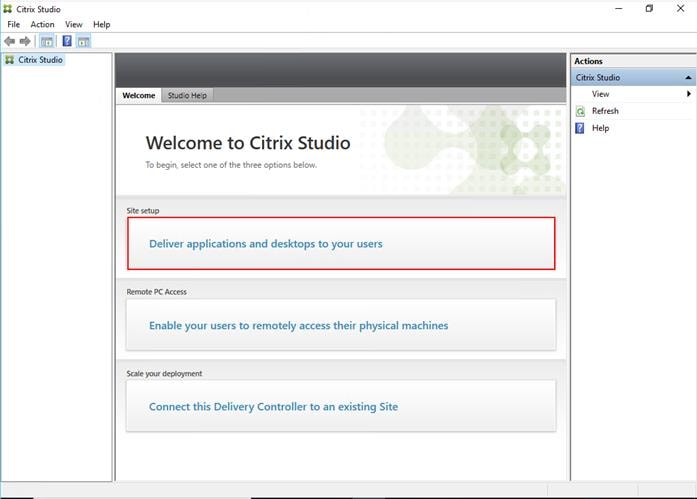Select Deliver applications and desktops to your users
The image size is (697, 499).
[x=341, y=244]
